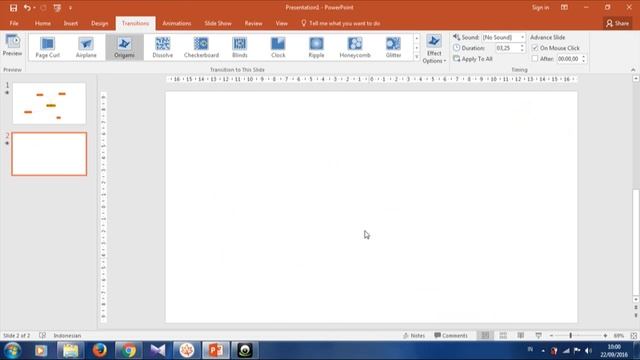Select the Origami transition

point(124,47)
